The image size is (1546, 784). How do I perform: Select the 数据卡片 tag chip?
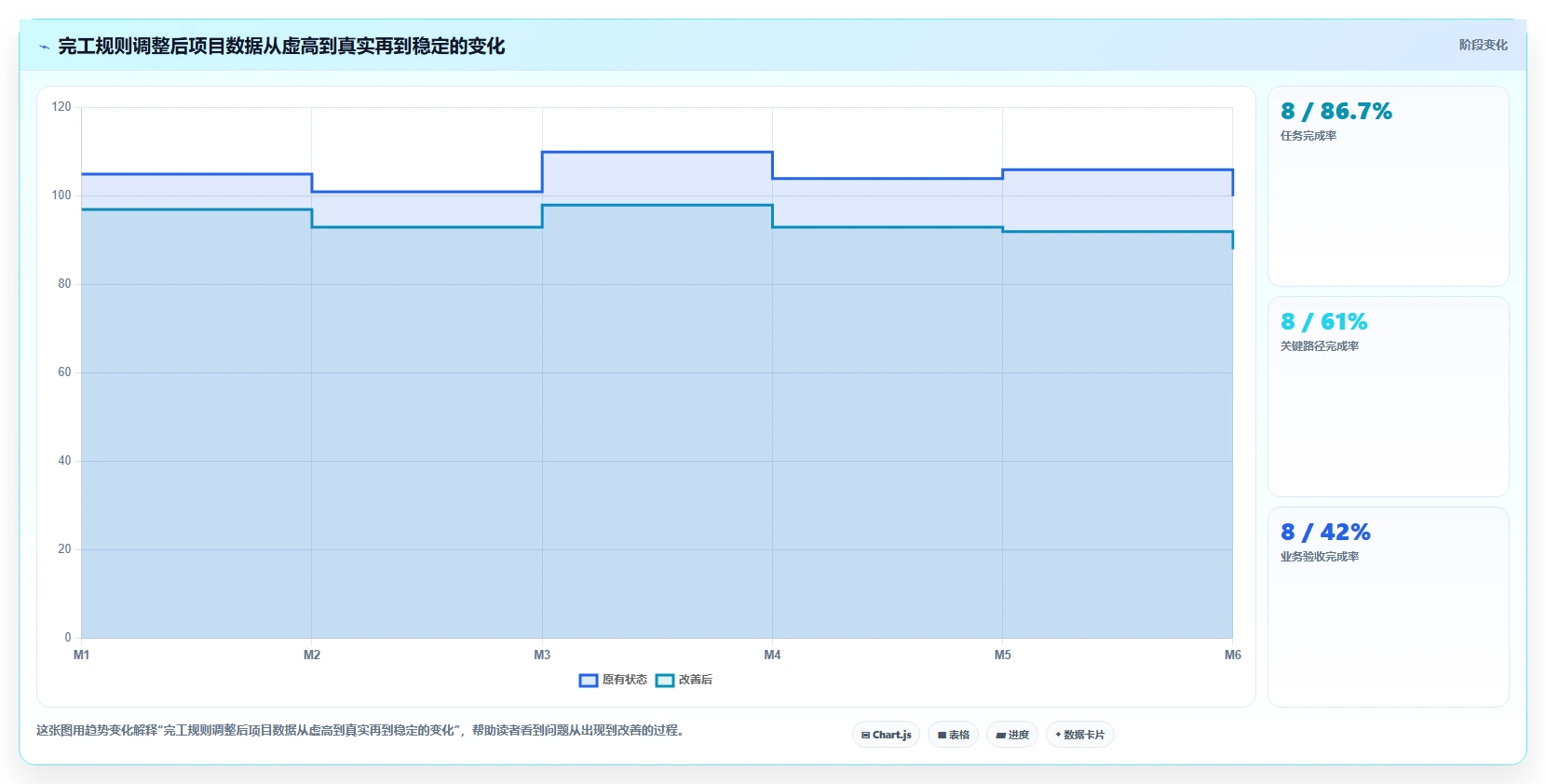coord(1080,735)
